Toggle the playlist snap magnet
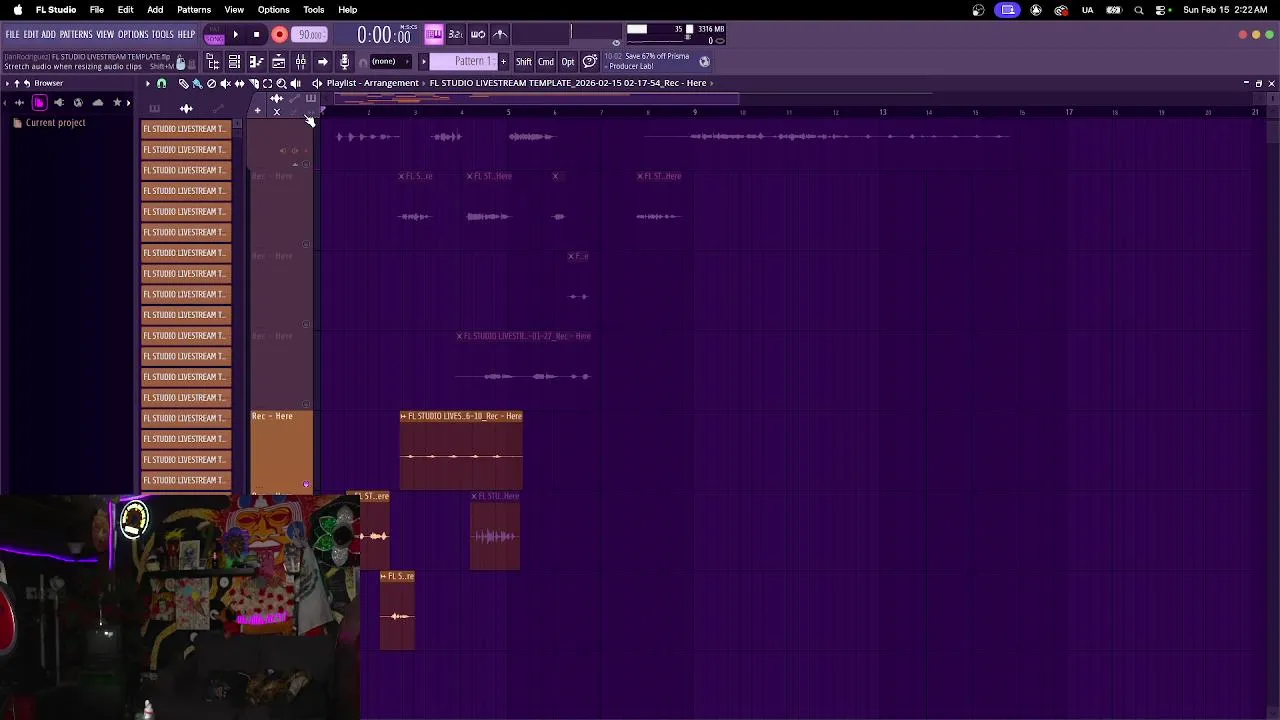Viewport: 1280px width, 720px height. [x=161, y=83]
